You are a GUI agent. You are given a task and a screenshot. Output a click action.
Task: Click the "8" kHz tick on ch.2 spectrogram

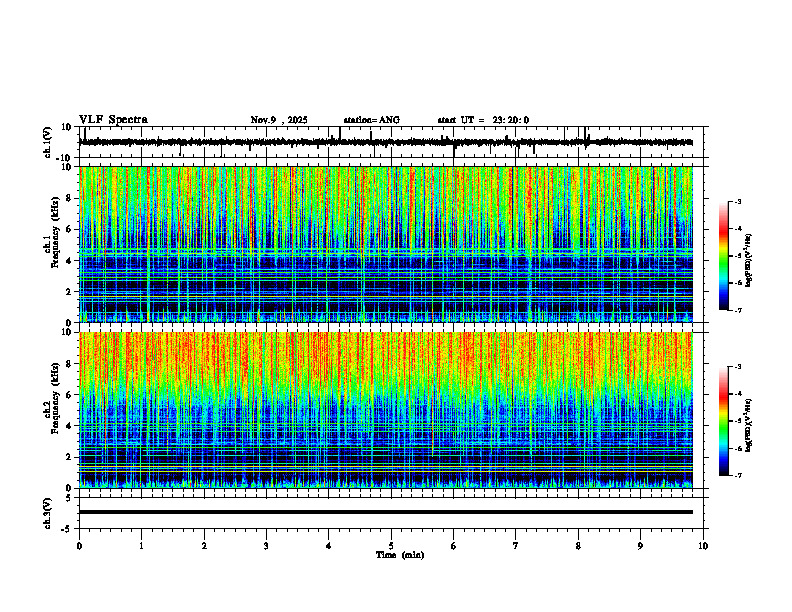tap(69, 364)
